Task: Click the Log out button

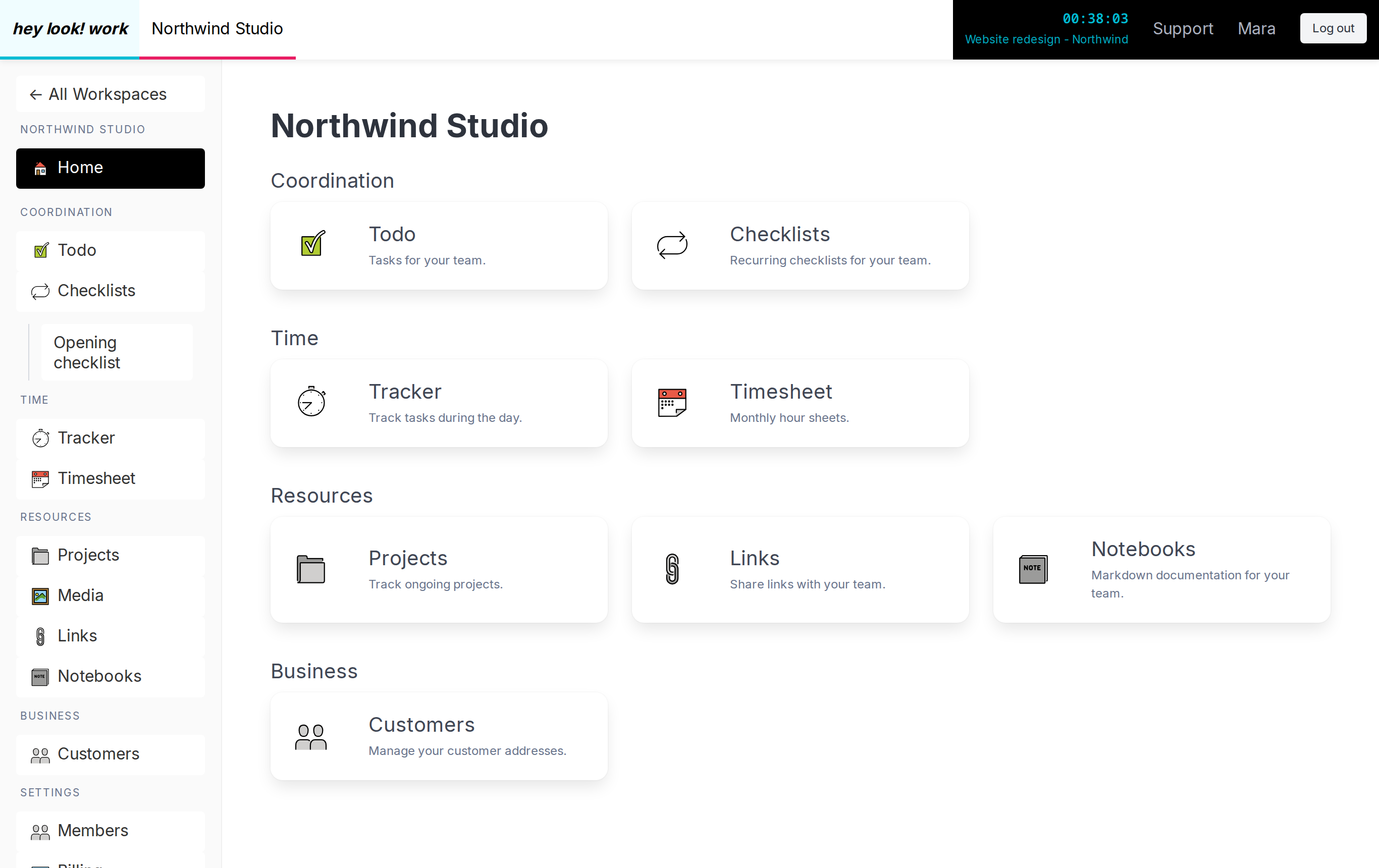Action: click(1333, 29)
